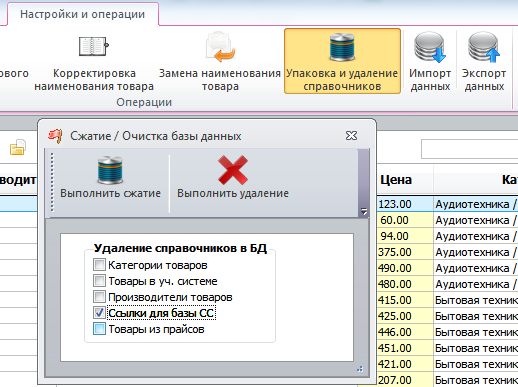The height and width of the screenshot is (387, 518).
Task: Run Выполнить удаление (red X)
Action: click(x=233, y=178)
